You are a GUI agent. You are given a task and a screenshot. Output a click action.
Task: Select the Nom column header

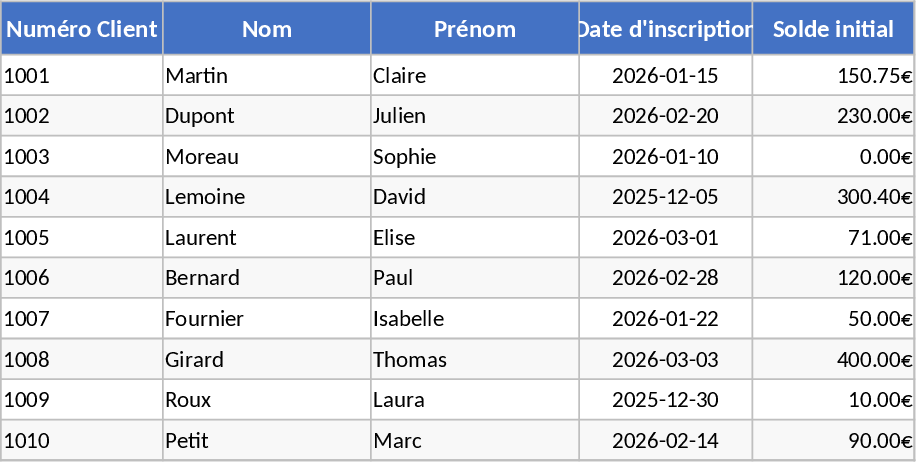(267, 29)
